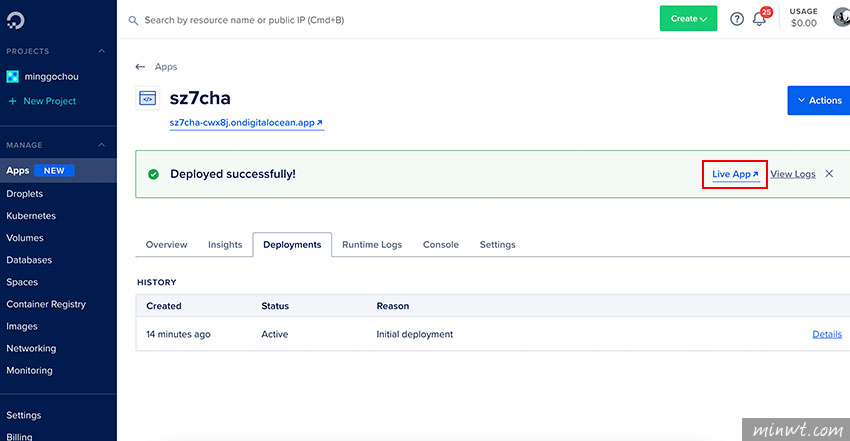This screenshot has width=850, height=441.
Task: Collapse the Manage section chevron
Action: point(101,145)
